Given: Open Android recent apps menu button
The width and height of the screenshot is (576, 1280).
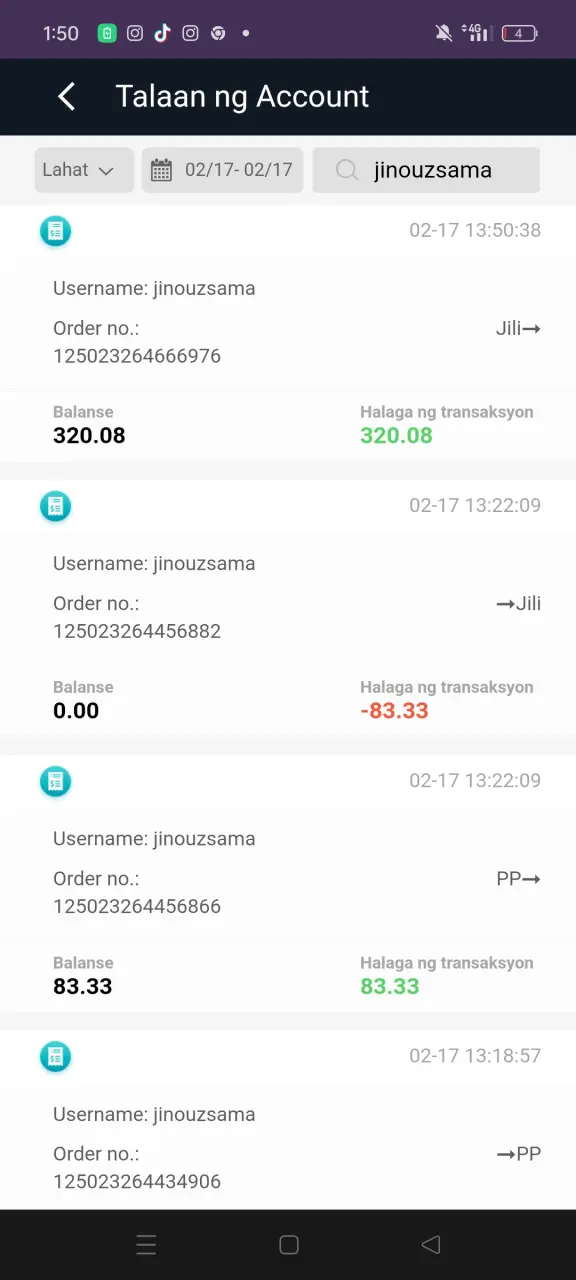Looking at the screenshot, I should (x=146, y=1245).
